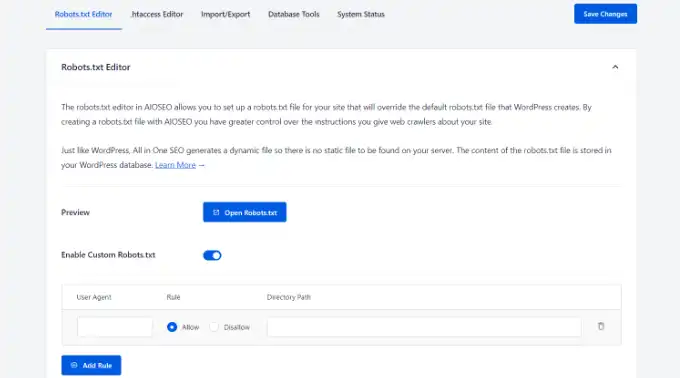Select the Disallow rule radio button
The width and height of the screenshot is (680, 378).
click(214, 327)
